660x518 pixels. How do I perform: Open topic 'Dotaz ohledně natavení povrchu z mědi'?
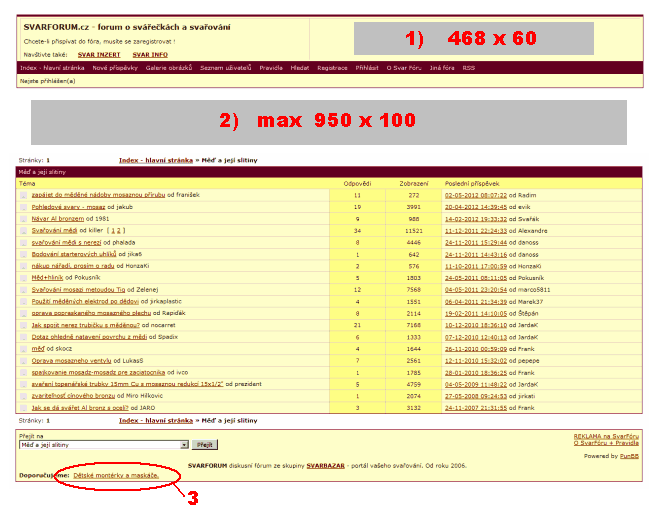pyautogui.click(x=89, y=337)
